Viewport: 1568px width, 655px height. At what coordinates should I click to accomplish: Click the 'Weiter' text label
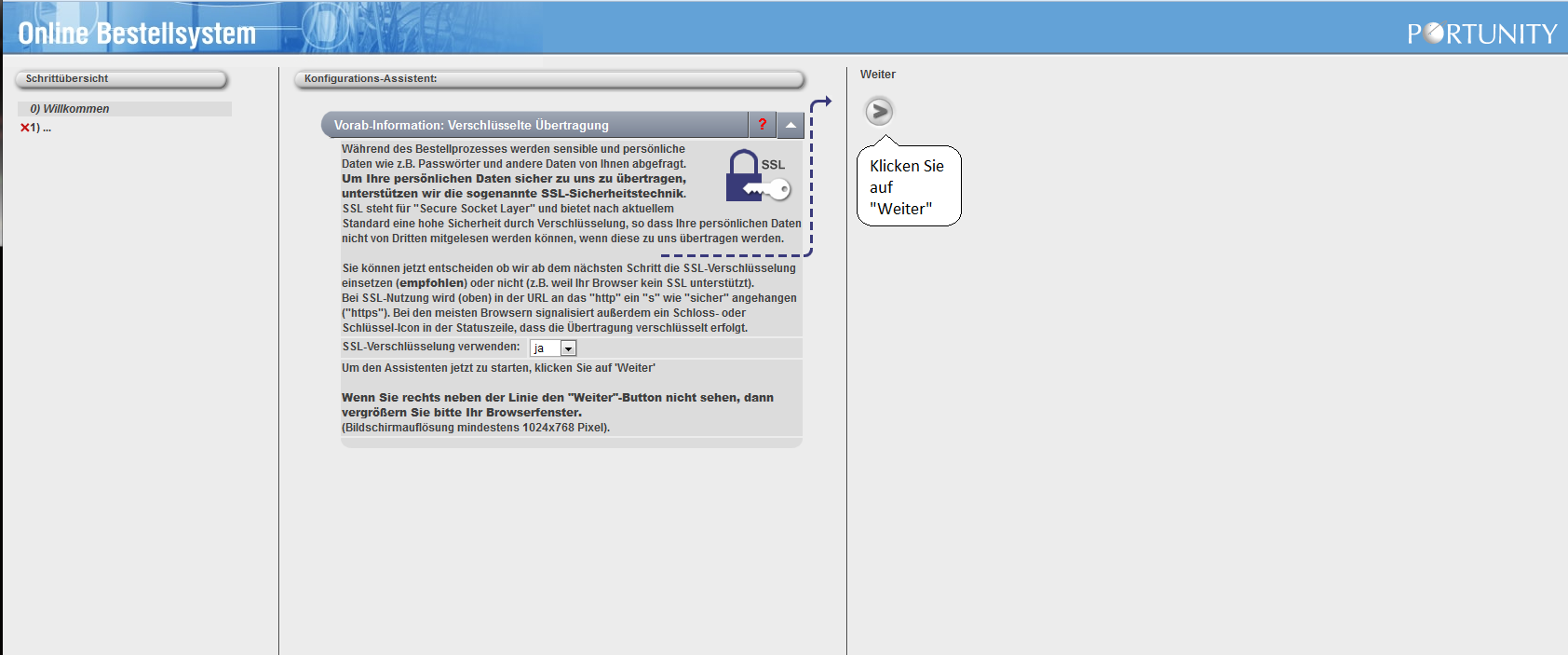pyautogui.click(x=878, y=75)
